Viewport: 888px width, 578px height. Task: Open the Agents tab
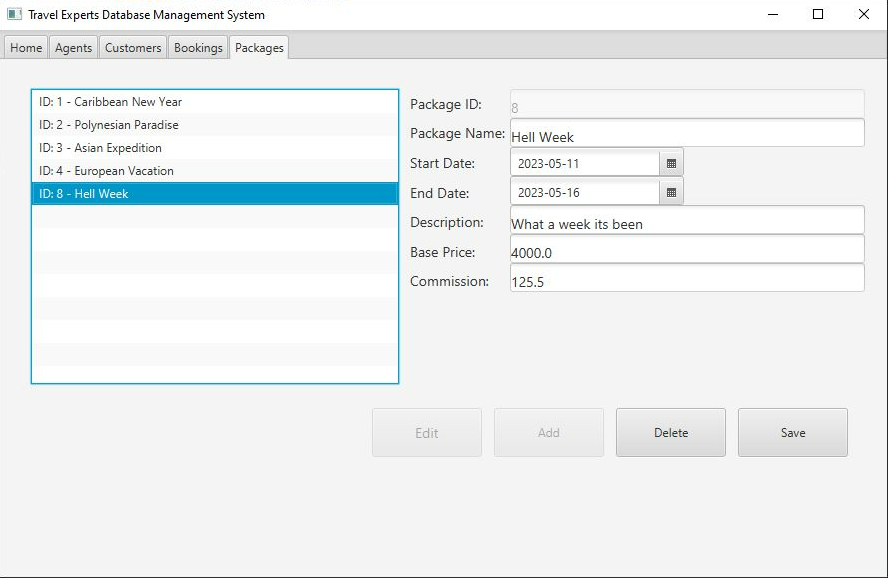[74, 48]
